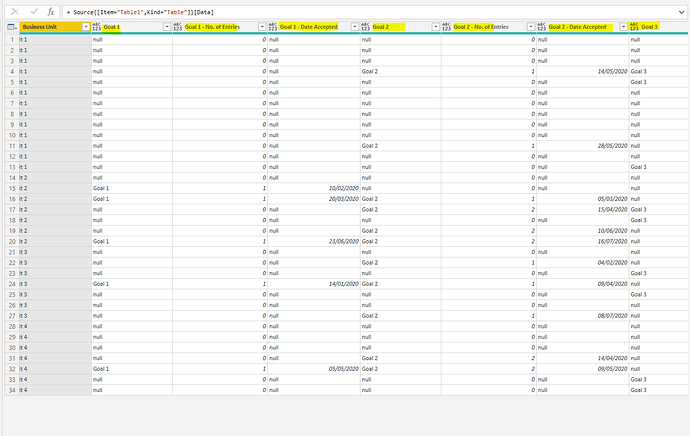Click the data type icon of the Goal 3 column
The image size is (690, 436).
coord(634,27)
